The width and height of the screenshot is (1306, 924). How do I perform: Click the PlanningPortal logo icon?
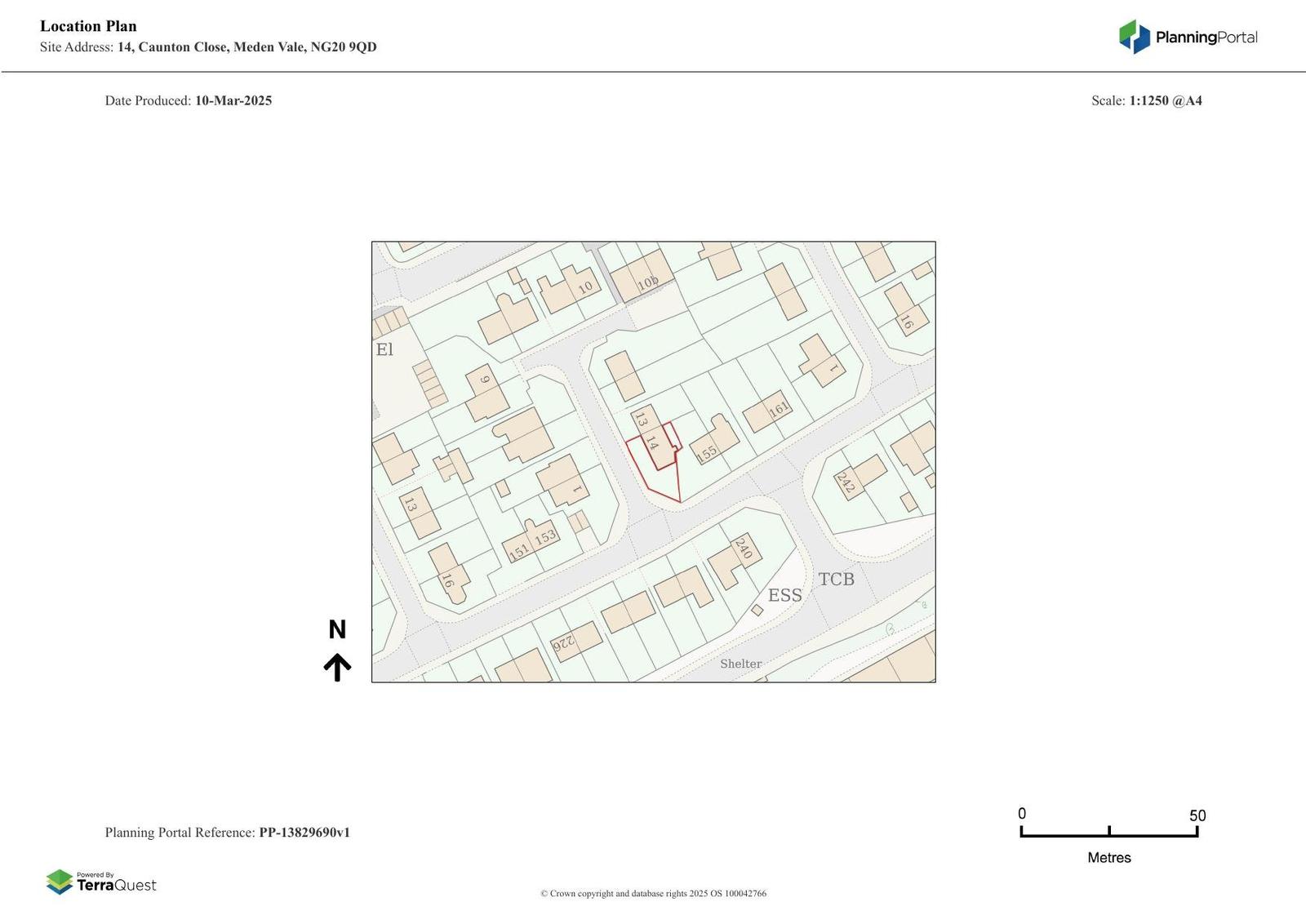[1134, 37]
